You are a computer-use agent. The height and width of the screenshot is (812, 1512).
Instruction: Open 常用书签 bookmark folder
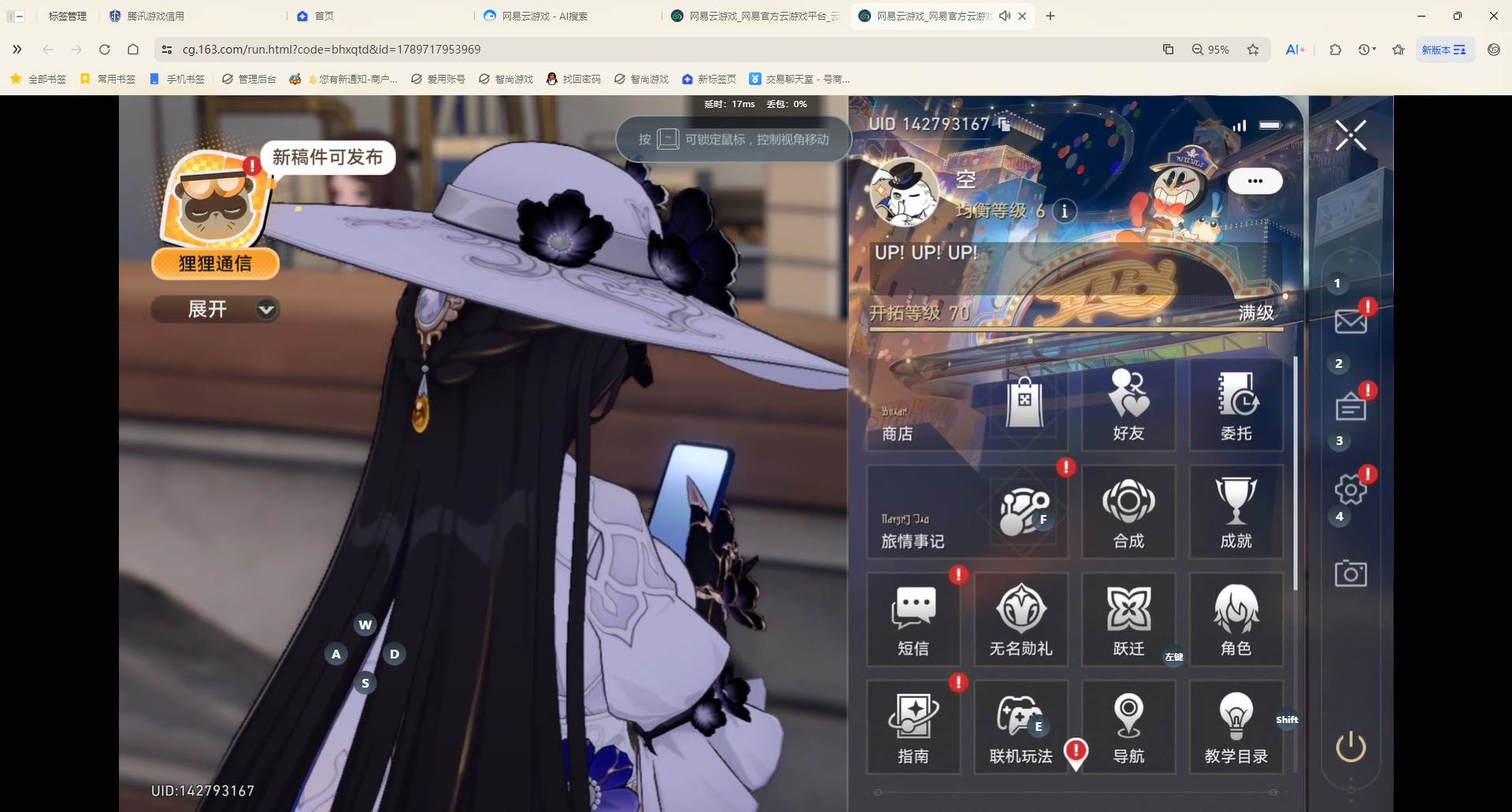pyautogui.click(x=107, y=79)
